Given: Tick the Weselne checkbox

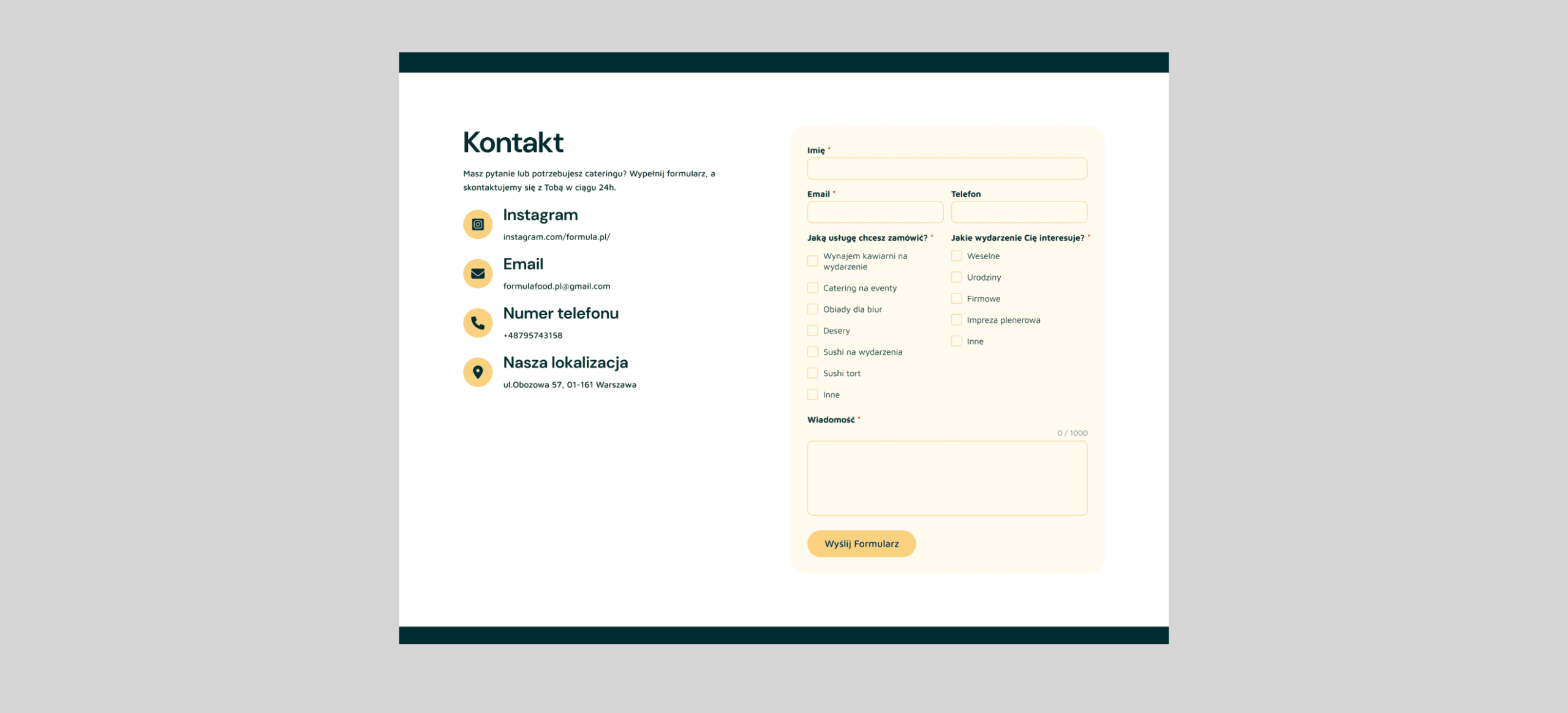Looking at the screenshot, I should pyautogui.click(x=957, y=256).
